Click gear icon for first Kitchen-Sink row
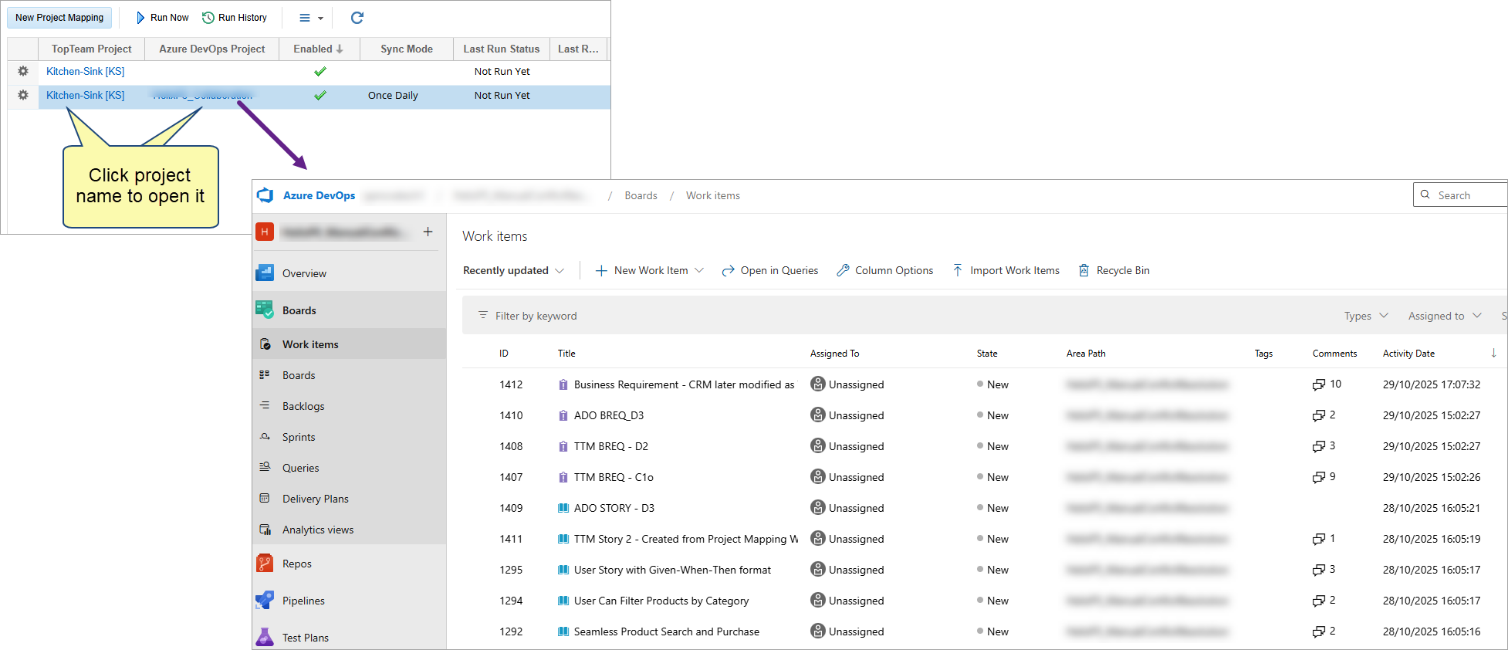The height and width of the screenshot is (650, 1508). 23,71
